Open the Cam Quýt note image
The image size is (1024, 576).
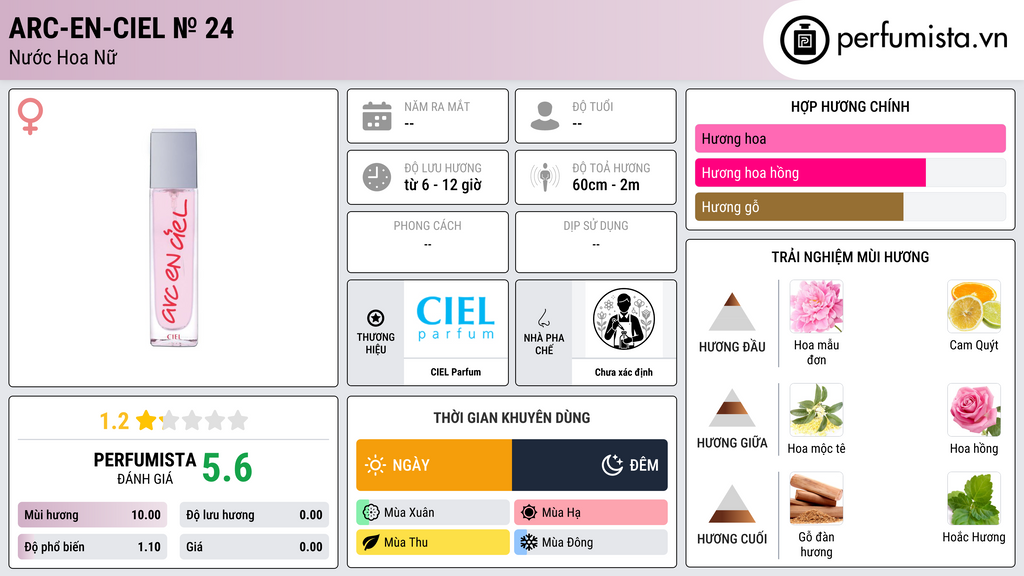click(x=974, y=307)
